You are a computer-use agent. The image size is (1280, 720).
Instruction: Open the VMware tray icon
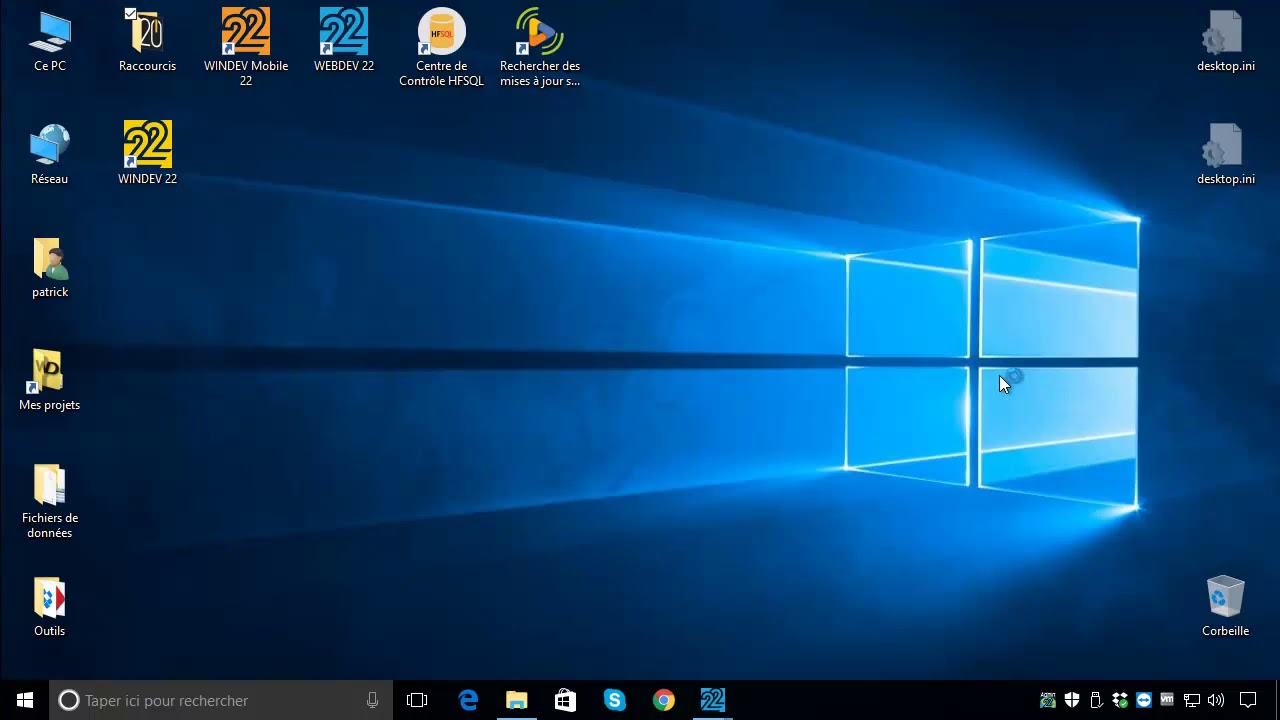pyautogui.click(x=1168, y=700)
